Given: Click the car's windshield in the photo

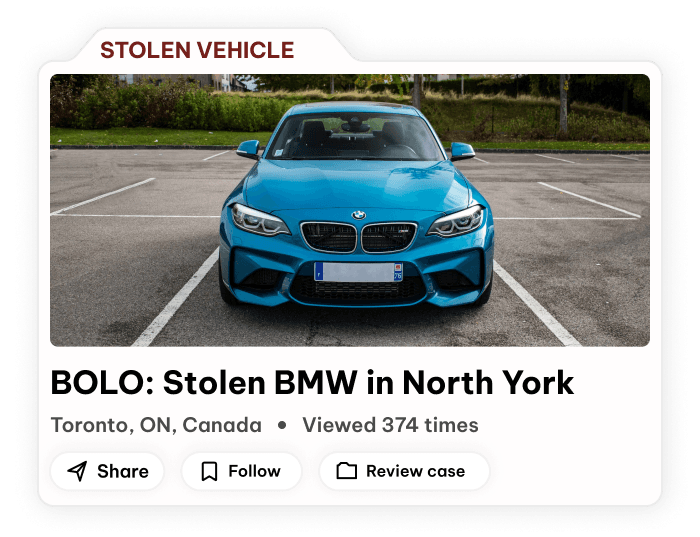Looking at the screenshot, I should pyautogui.click(x=355, y=135).
